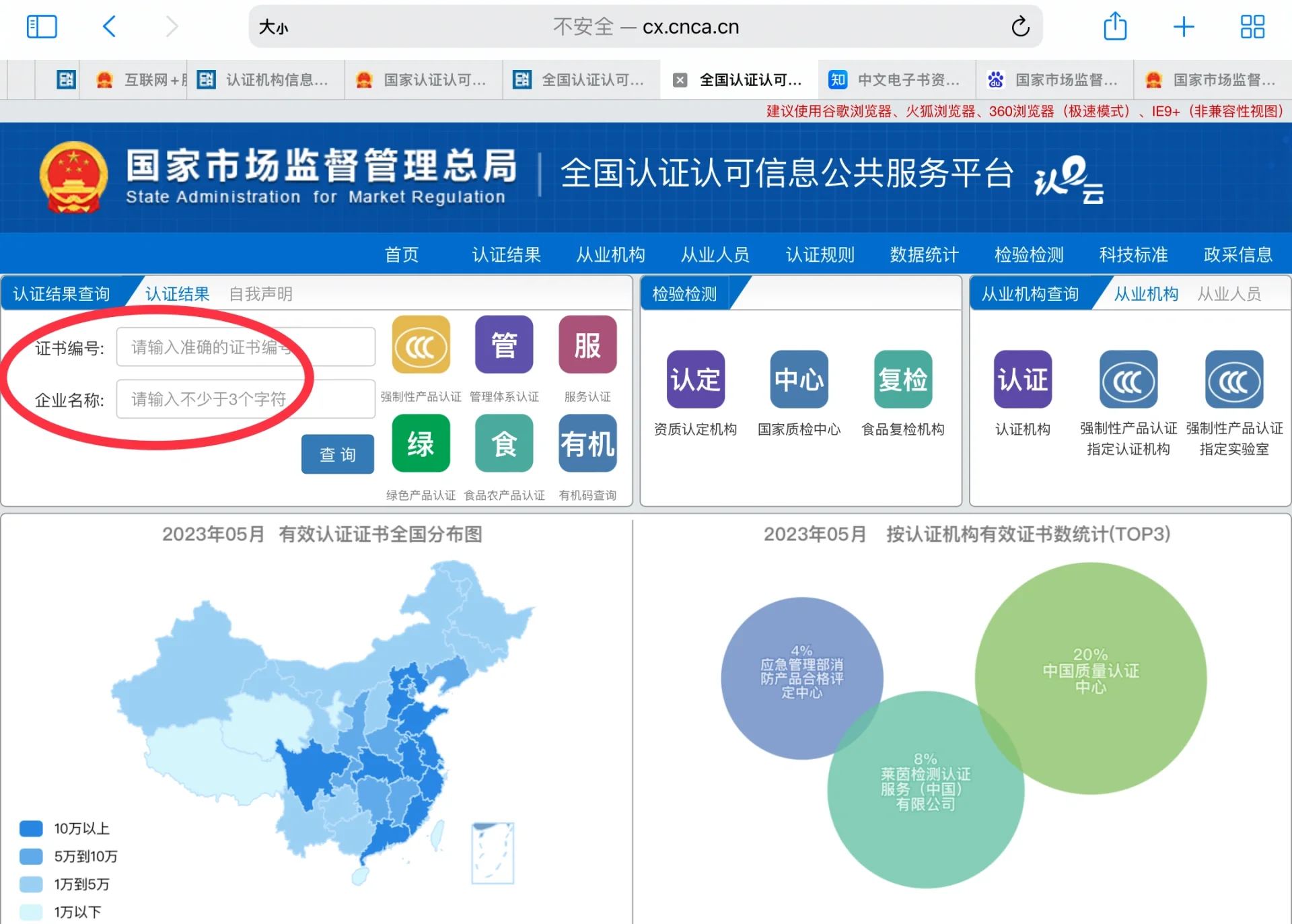This screenshot has width=1292, height=924.
Task: Open the 强制性产品认证 CCC icon
Action: 421,345
